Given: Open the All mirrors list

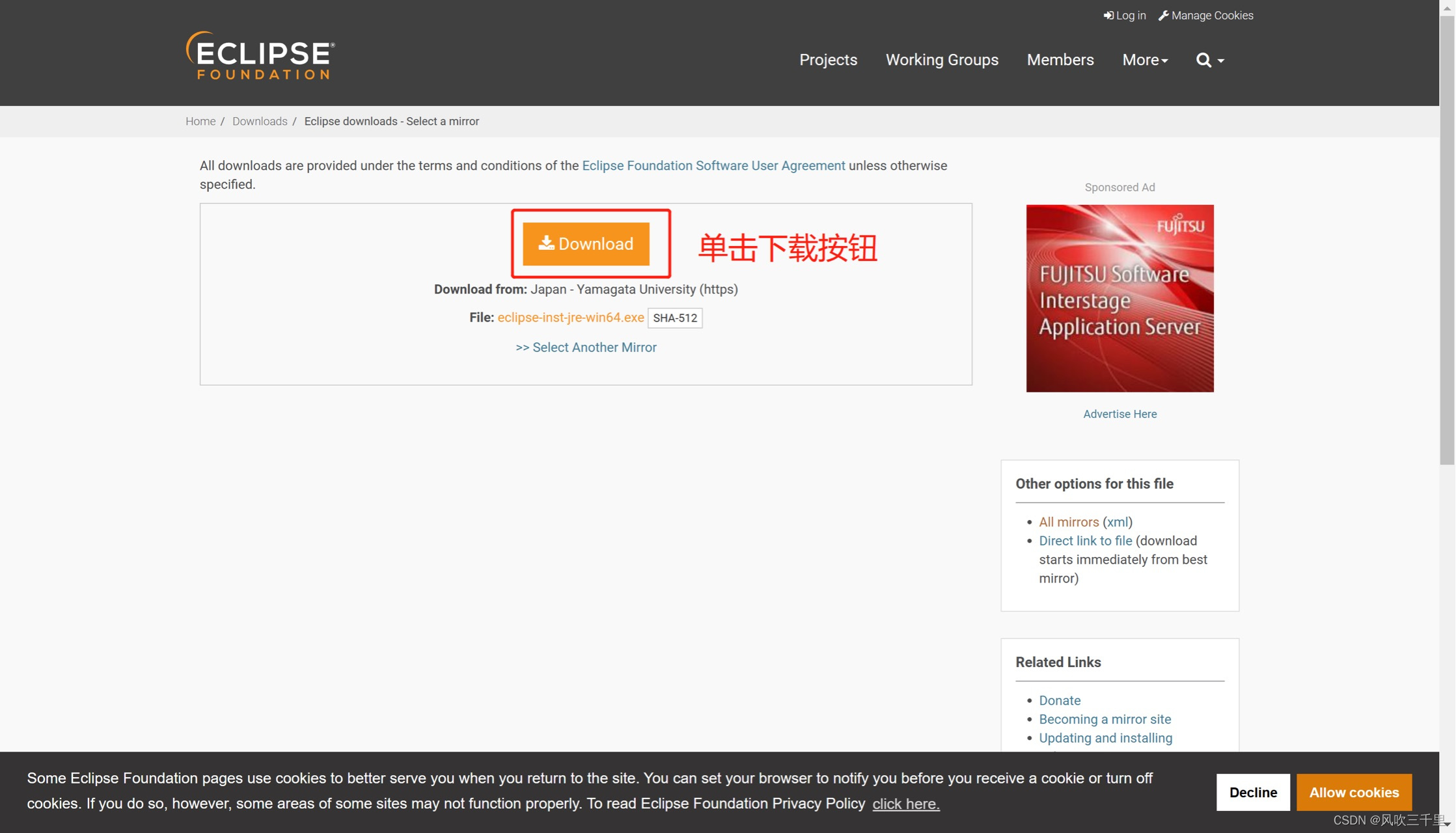Looking at the screenshot, I should click(x=1069, y=521).
